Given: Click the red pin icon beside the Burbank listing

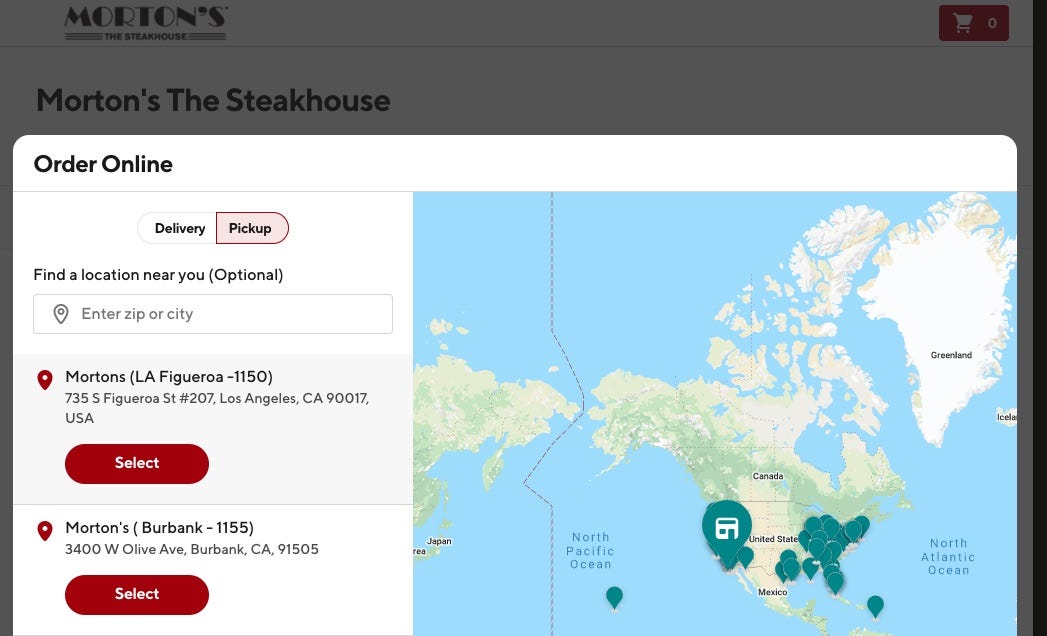Looking at the screenshot, I should coord(45,531).
